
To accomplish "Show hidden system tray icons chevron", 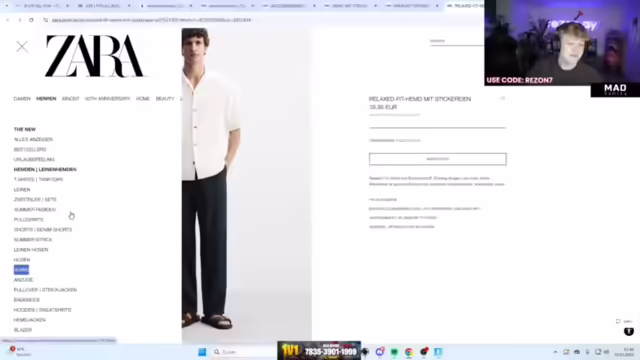I will point(555,352).
